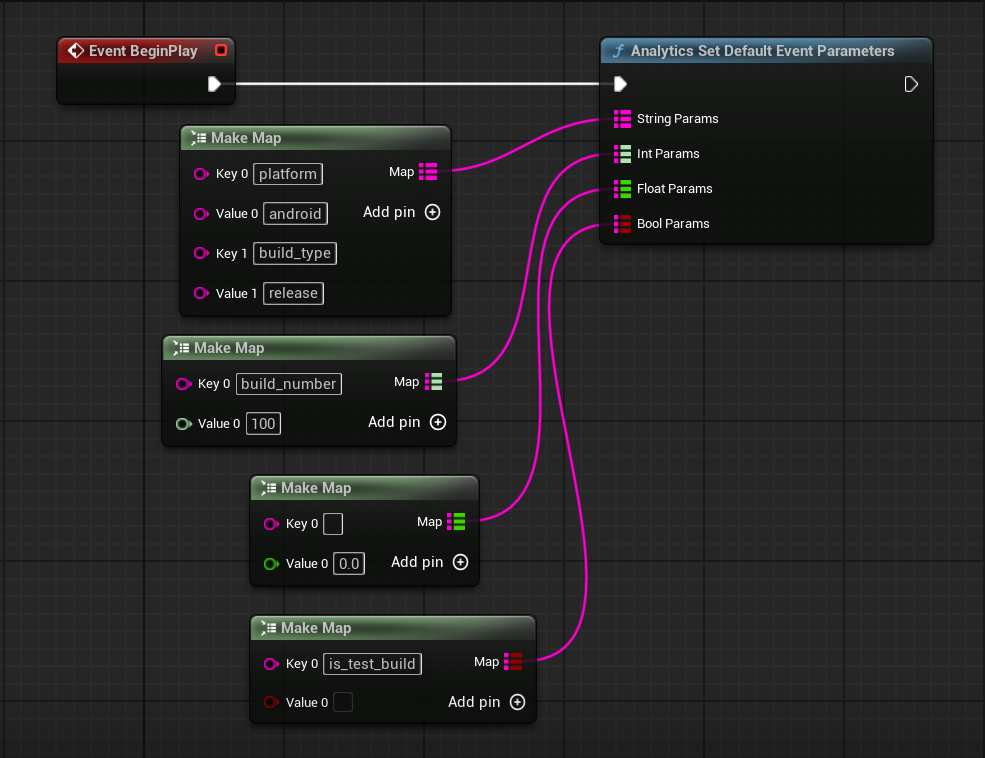Click the 'android' Value 0 field

point(295,214)
